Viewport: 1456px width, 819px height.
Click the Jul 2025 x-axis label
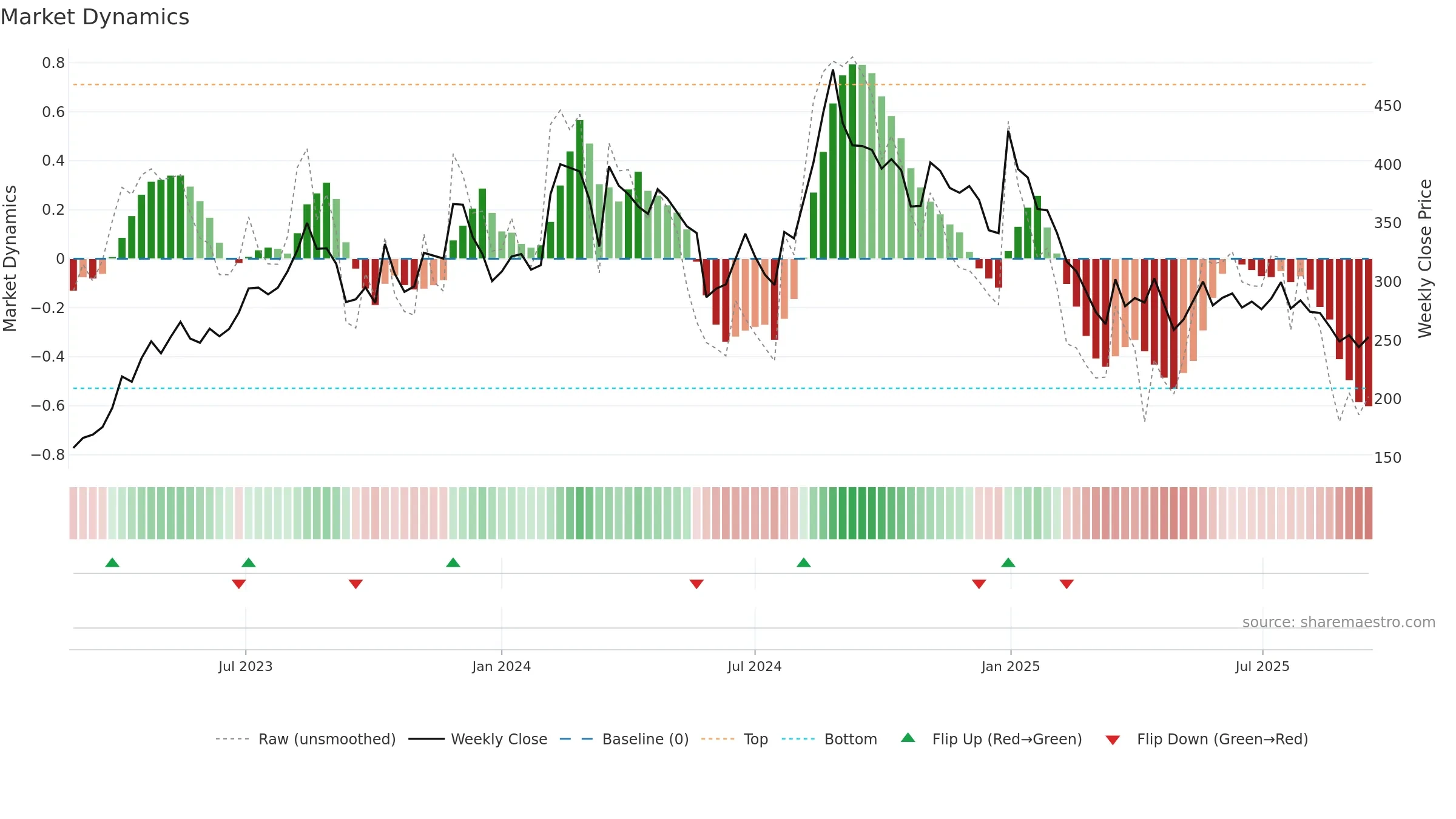pyautogui.click(x=1262, y=666)
